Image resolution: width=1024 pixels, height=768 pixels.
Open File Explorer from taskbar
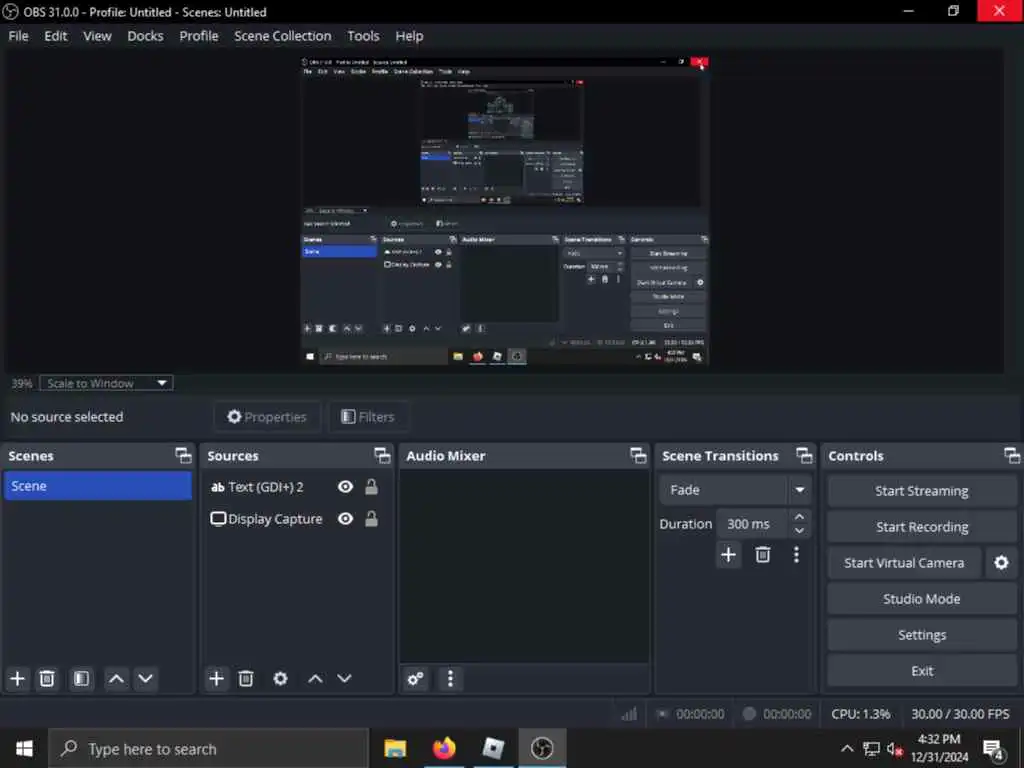395,748
